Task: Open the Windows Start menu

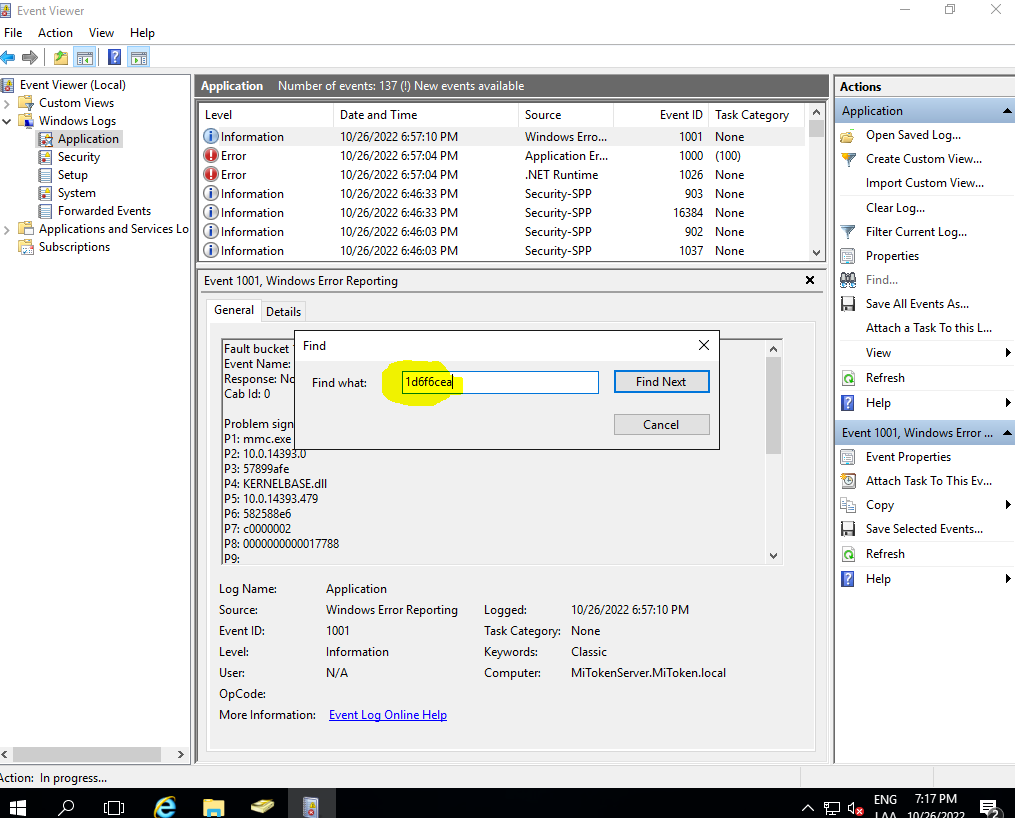Action: (x=17, y=807)
